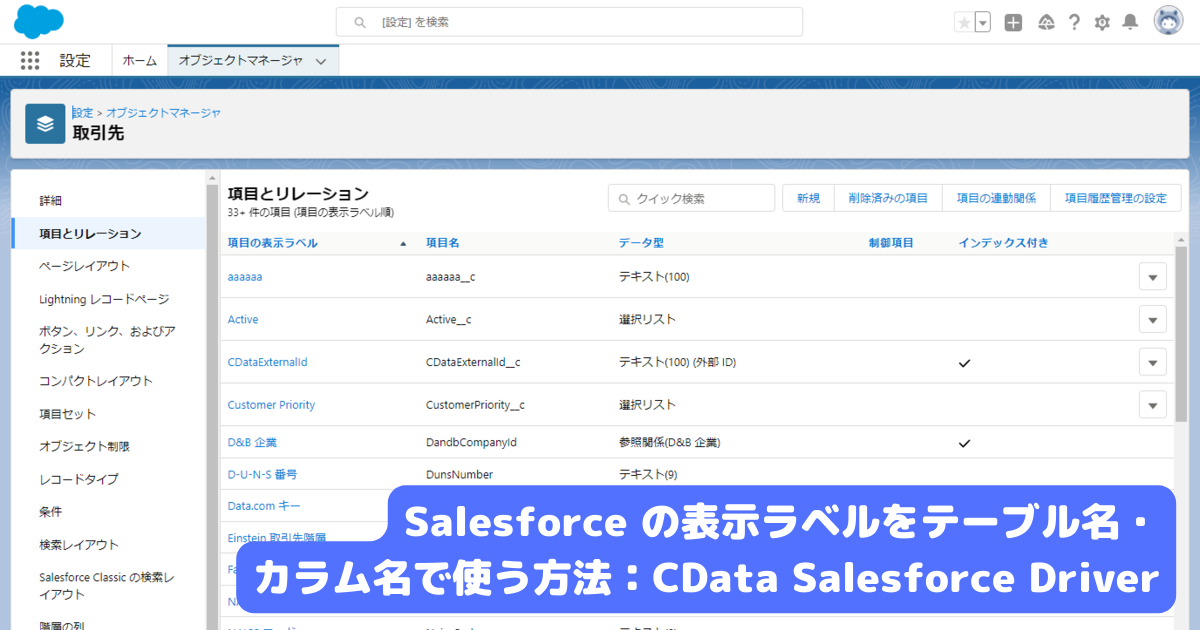View the notifications bell icon

coord(1130,22)
